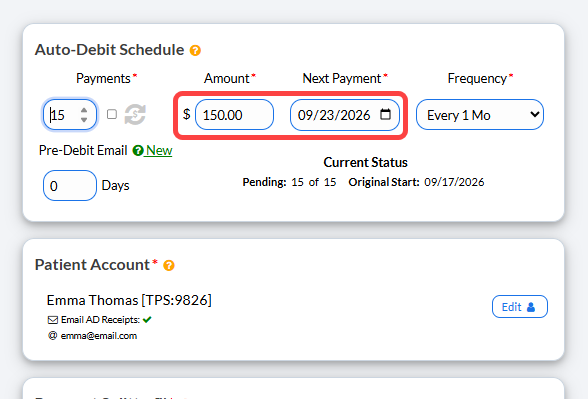This screenshot has height=399, width=588.
Task: Open the New link beside Pre-Debit Email
Action: (159, 150)
